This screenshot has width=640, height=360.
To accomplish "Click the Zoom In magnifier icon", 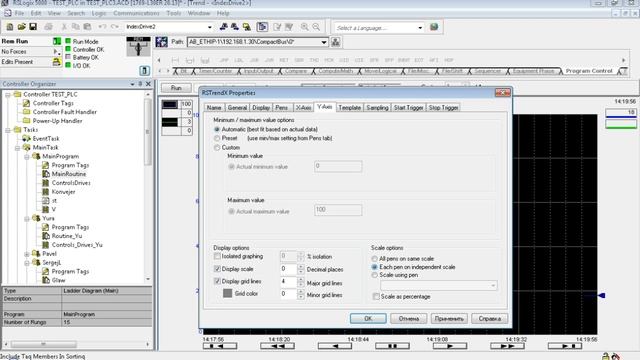I will click(x=304, y=27).
